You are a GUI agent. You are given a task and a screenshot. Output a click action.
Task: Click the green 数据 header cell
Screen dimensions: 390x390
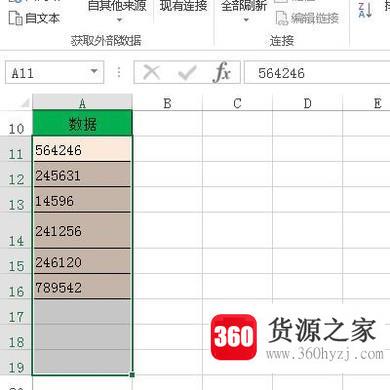coord(82,123)
